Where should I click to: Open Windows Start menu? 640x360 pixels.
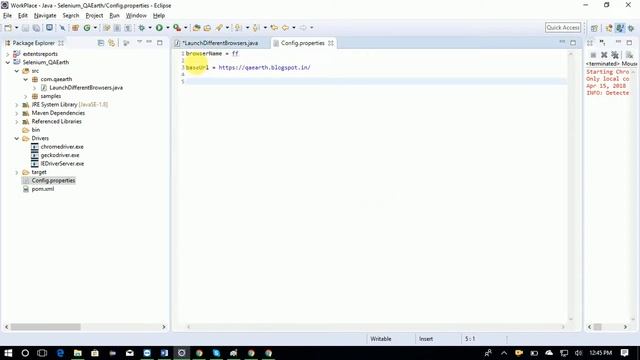[x=8, y=353]
